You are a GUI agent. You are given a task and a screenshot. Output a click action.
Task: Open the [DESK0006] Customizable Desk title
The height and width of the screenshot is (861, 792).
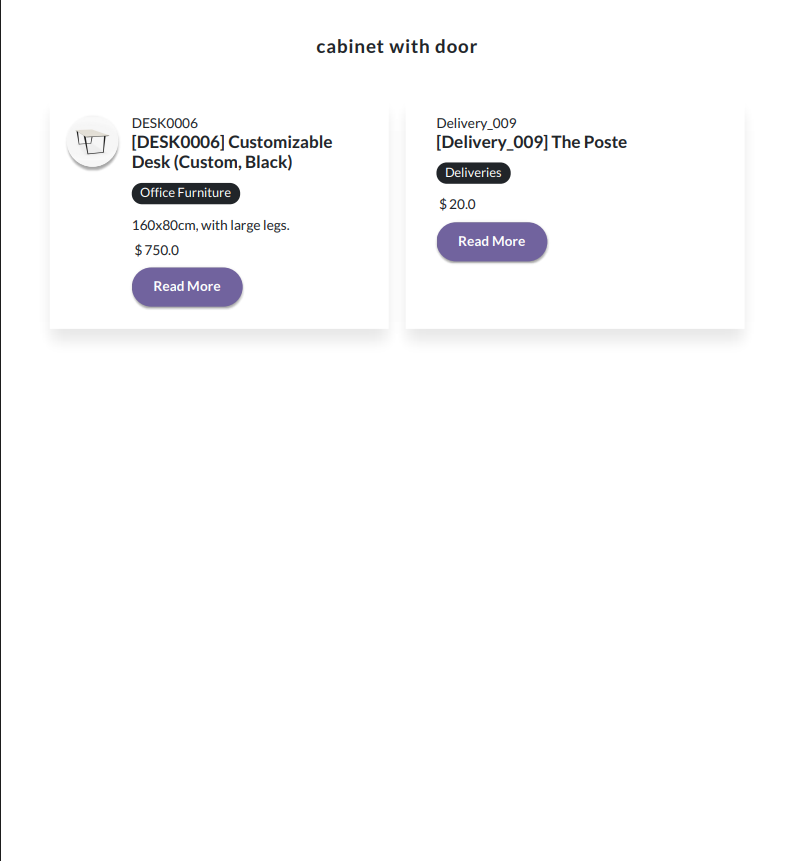click(232, 152)
